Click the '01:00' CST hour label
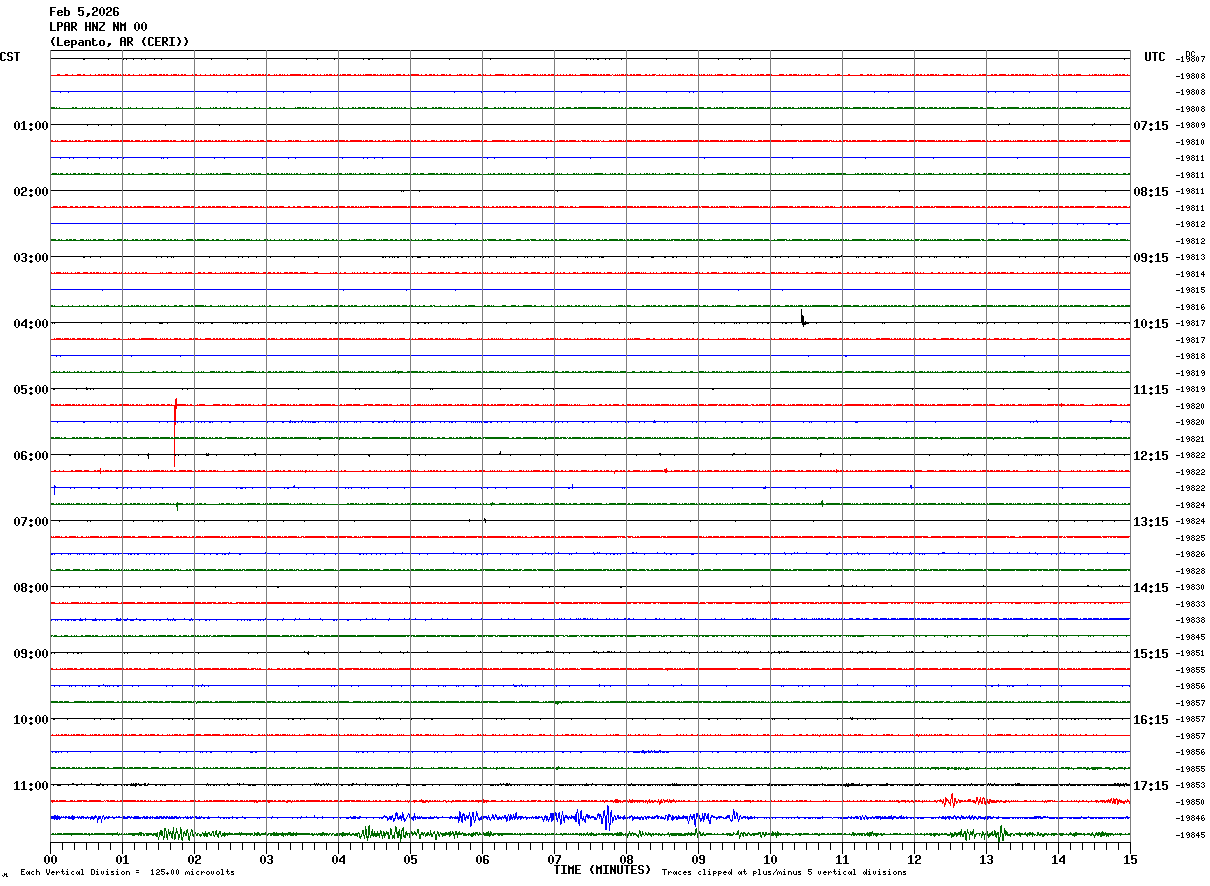 [x=31, y=126]
